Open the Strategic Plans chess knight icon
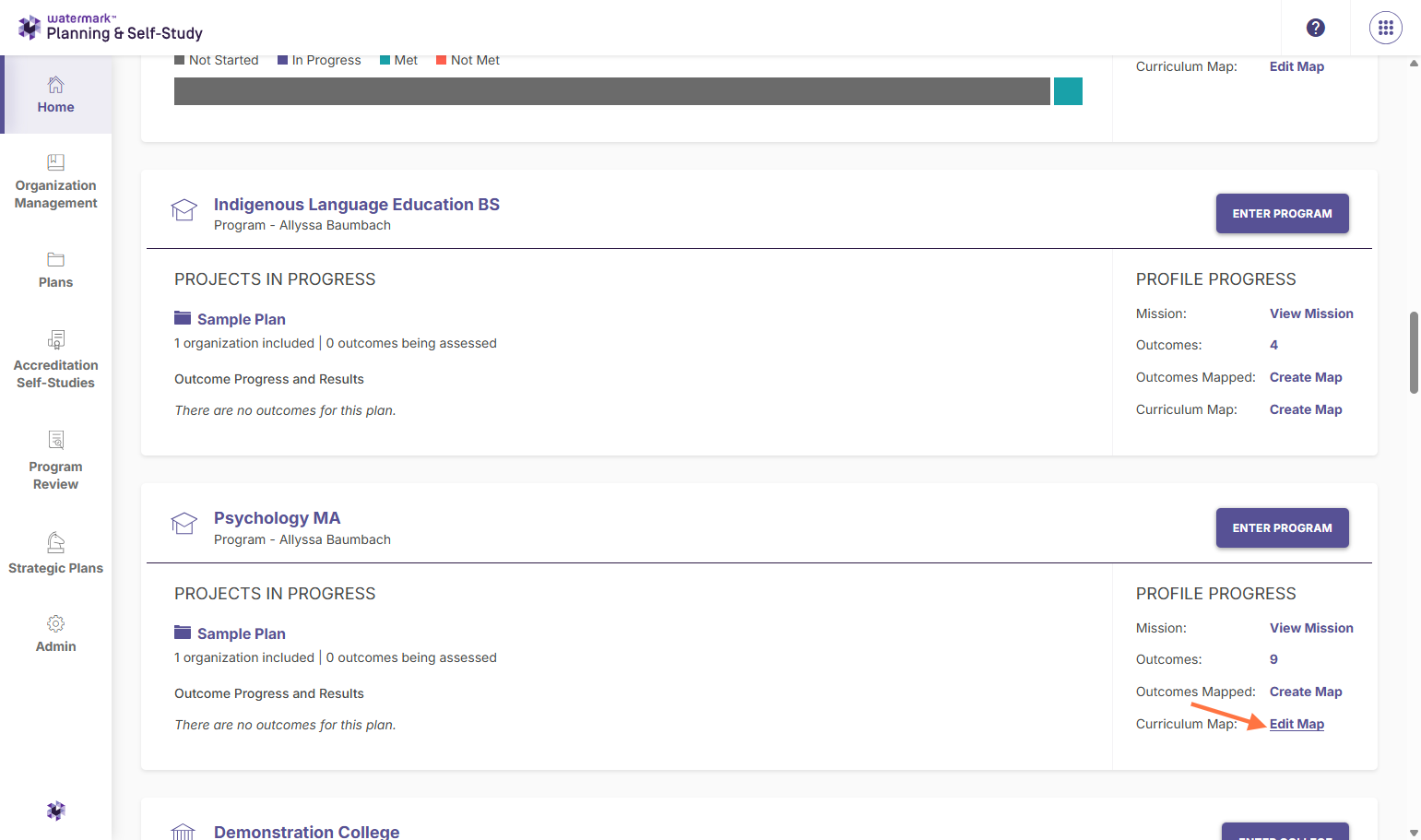 tap(55, 542)
